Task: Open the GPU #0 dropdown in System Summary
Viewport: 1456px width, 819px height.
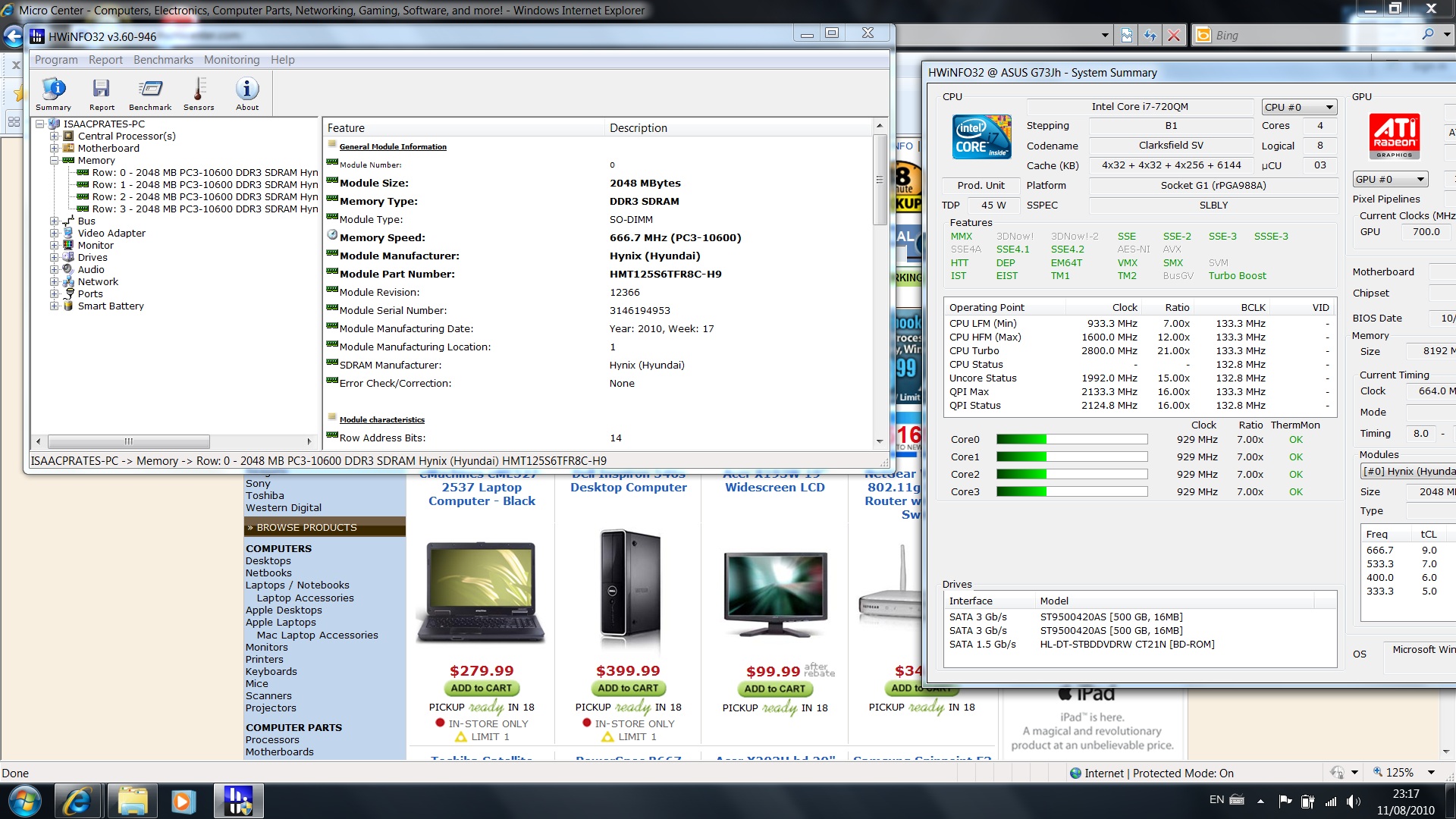Action: (1390, 180)
